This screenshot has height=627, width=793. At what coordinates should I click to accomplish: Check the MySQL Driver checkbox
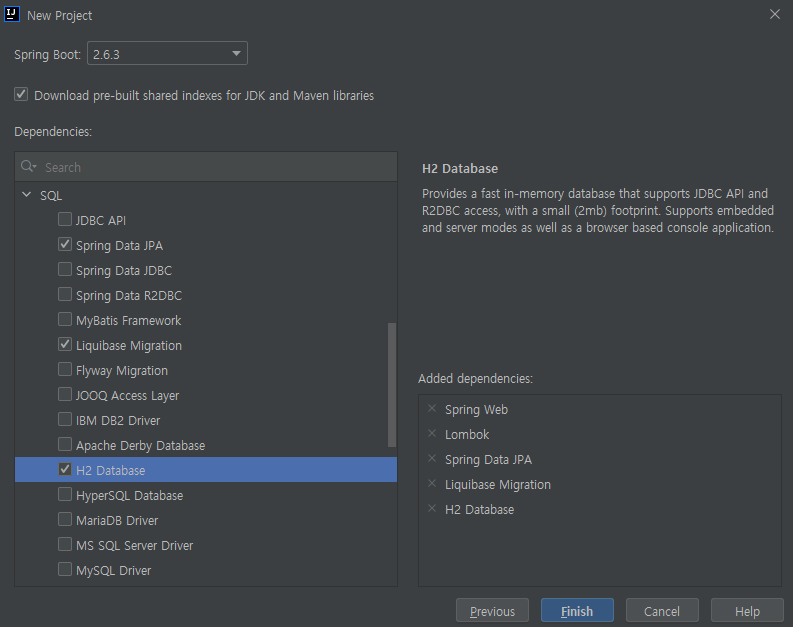65,569
